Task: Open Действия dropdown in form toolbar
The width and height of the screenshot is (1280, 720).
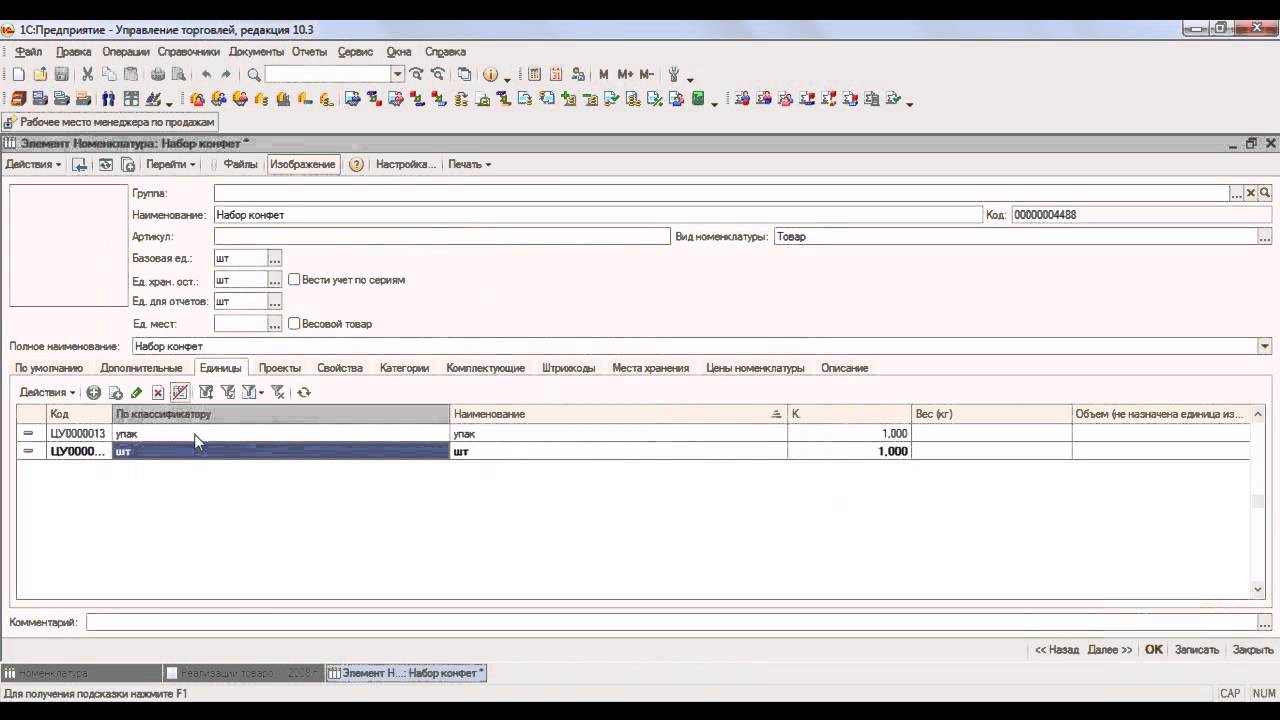Action: (33, 164)
